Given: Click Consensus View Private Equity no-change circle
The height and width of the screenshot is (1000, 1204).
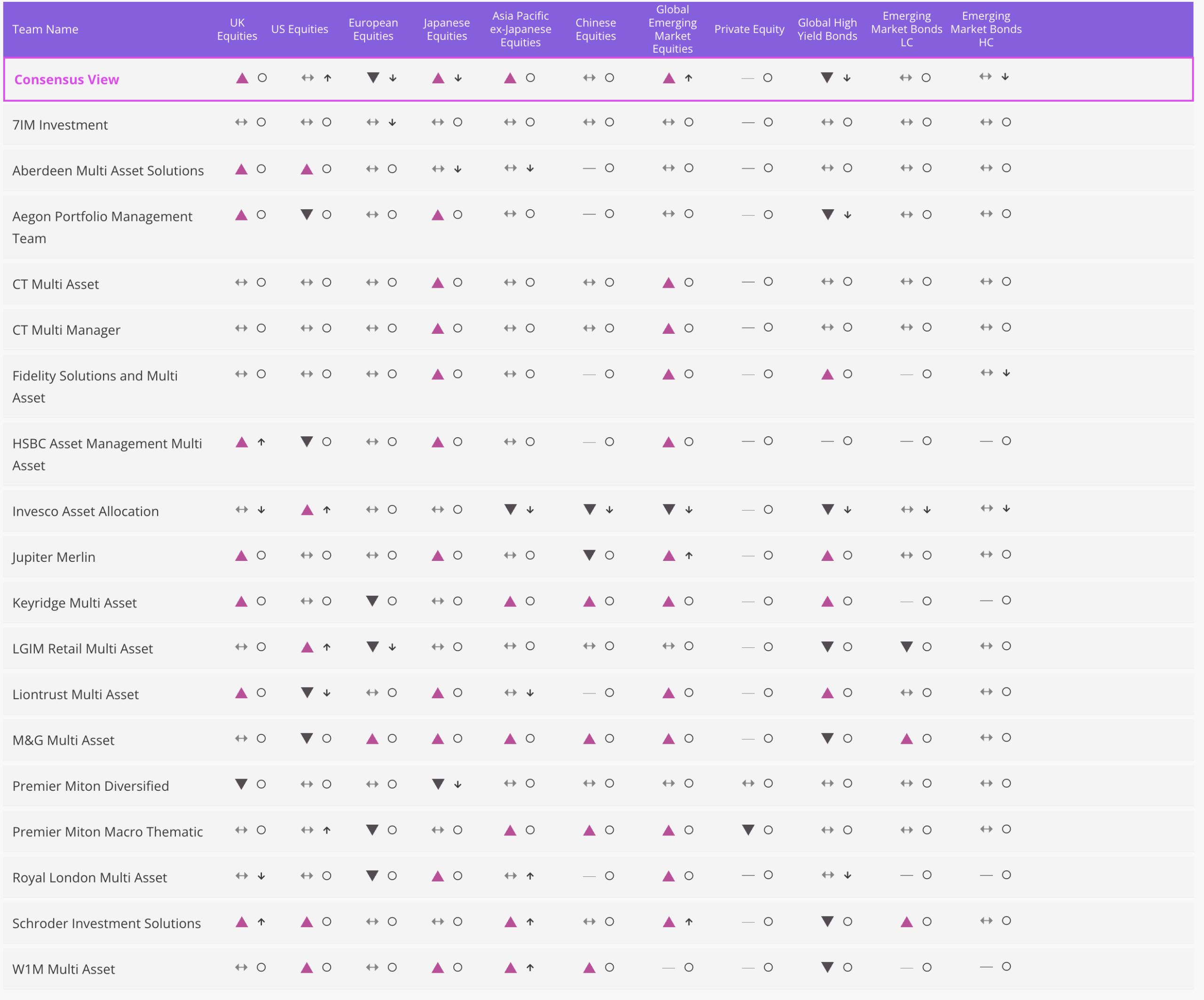Looking at the screenshot, I should 768,78.
